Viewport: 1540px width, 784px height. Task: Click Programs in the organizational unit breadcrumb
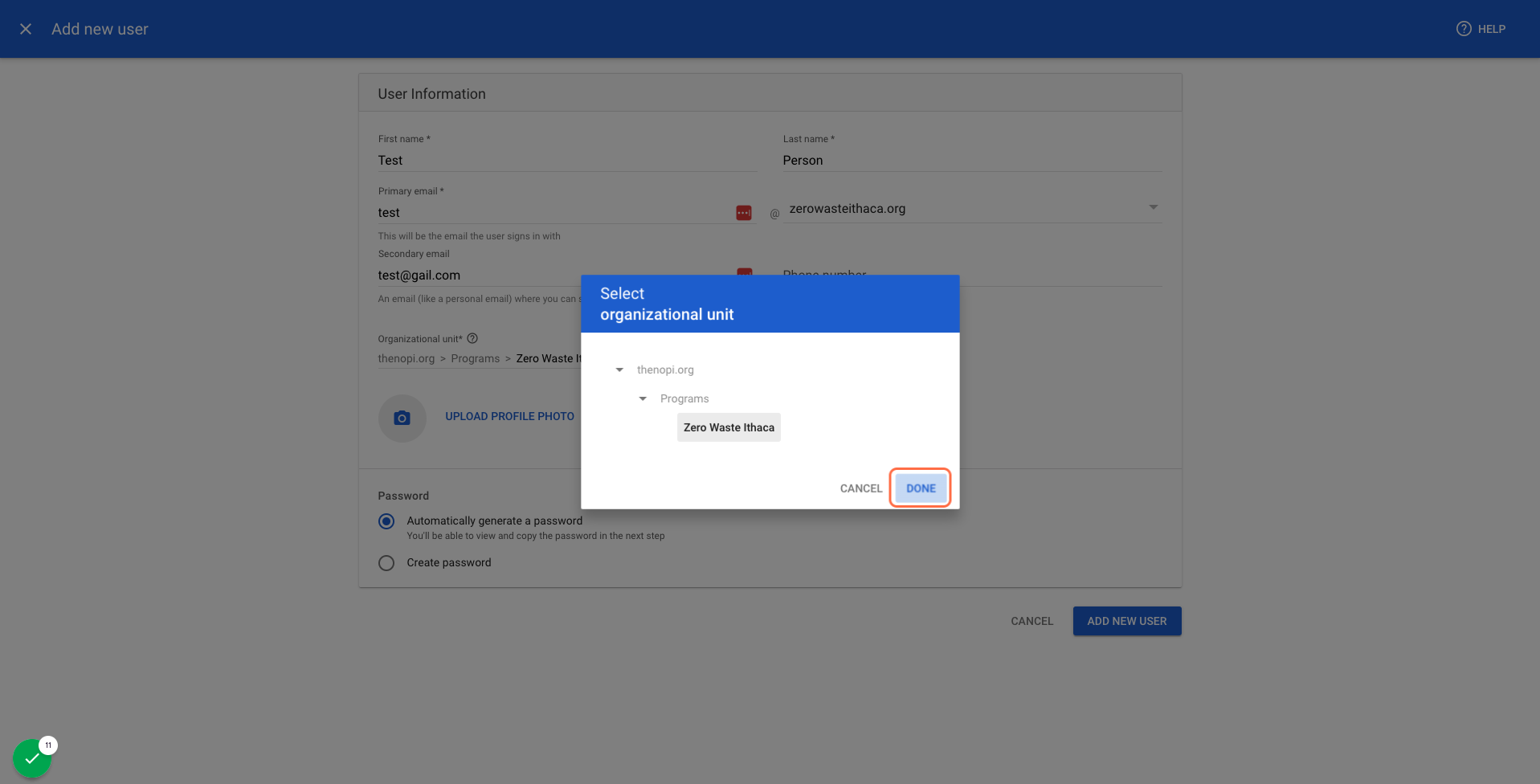click(476, 359)
